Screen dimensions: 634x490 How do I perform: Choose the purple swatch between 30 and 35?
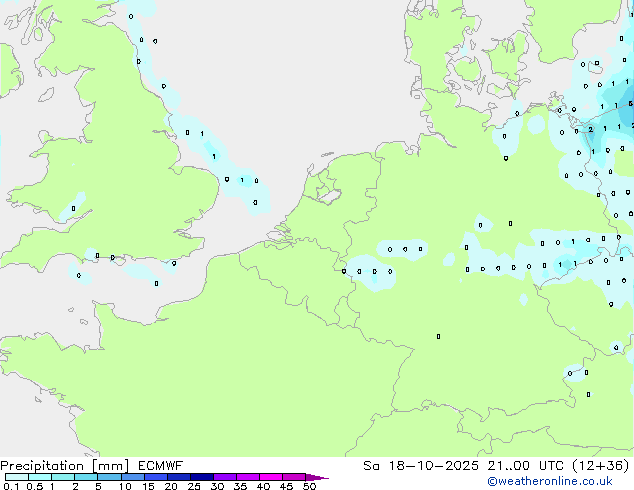pos(226,477)
